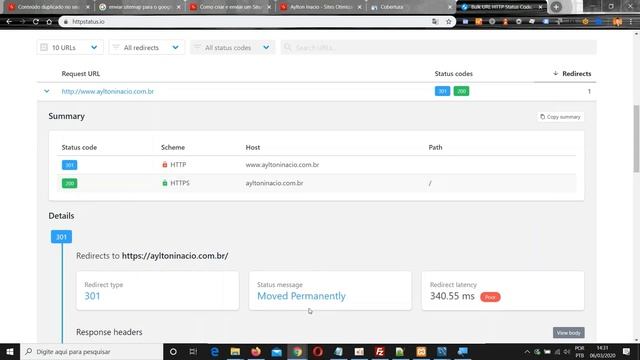640x360 pixels.
Task: Switch to the Aylton Inacio tab
Action: [x=321, y=7]
